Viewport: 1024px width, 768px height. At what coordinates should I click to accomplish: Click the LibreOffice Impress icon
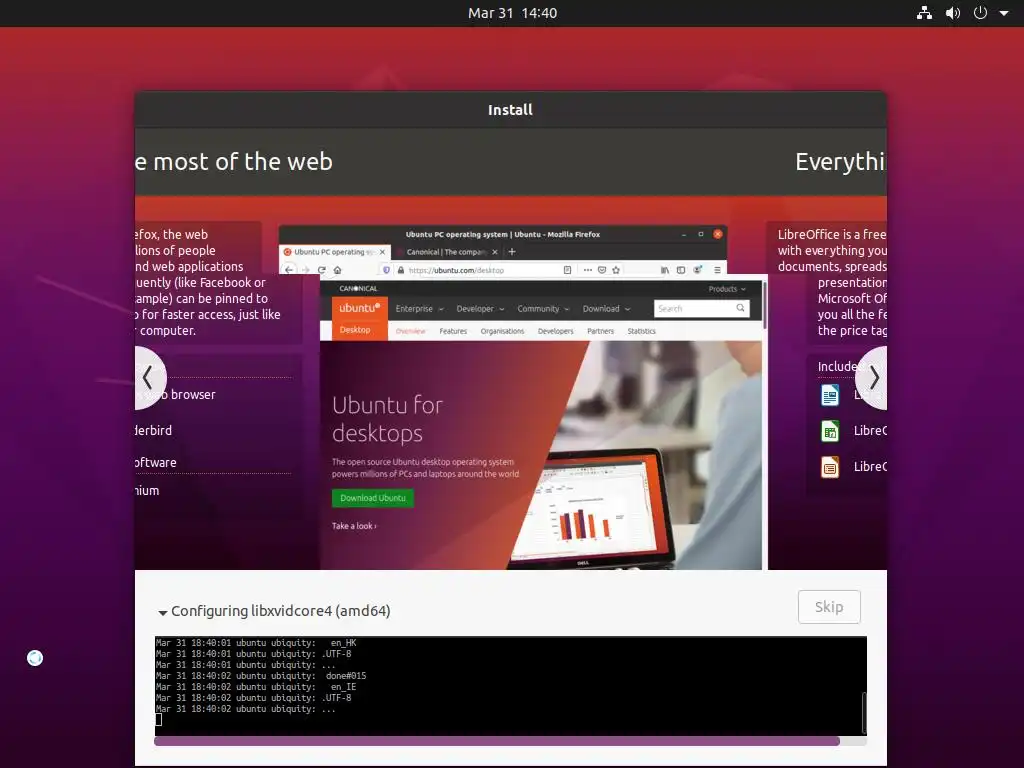[830, 467]
